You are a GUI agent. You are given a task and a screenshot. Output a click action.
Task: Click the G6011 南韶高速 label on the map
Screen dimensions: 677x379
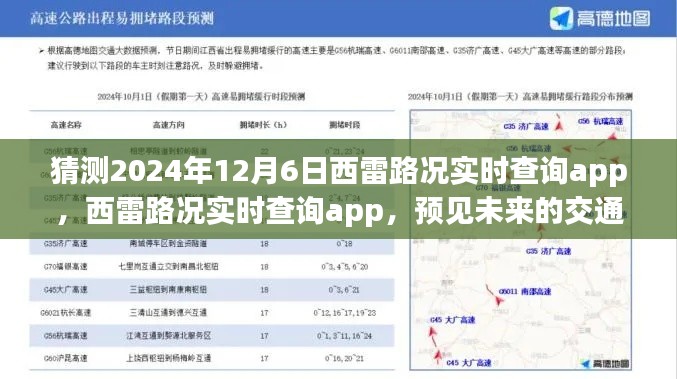tap(525, 291)
